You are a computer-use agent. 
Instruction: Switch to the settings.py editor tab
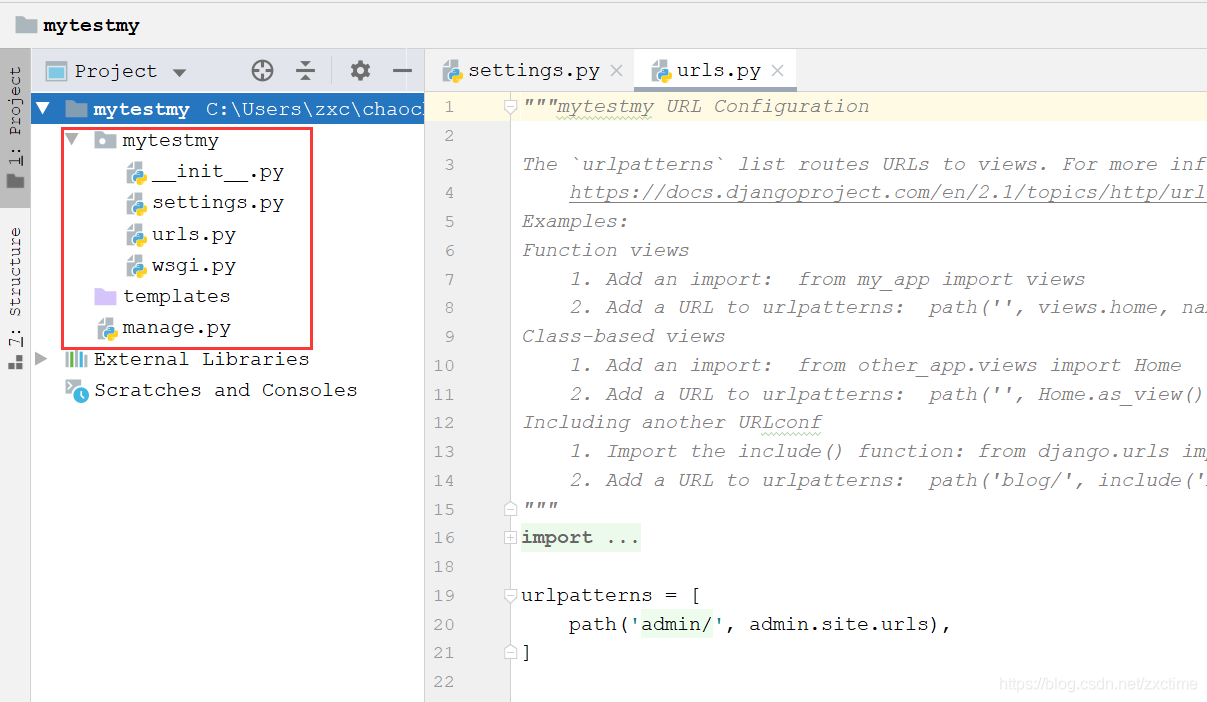coord(533,71)
